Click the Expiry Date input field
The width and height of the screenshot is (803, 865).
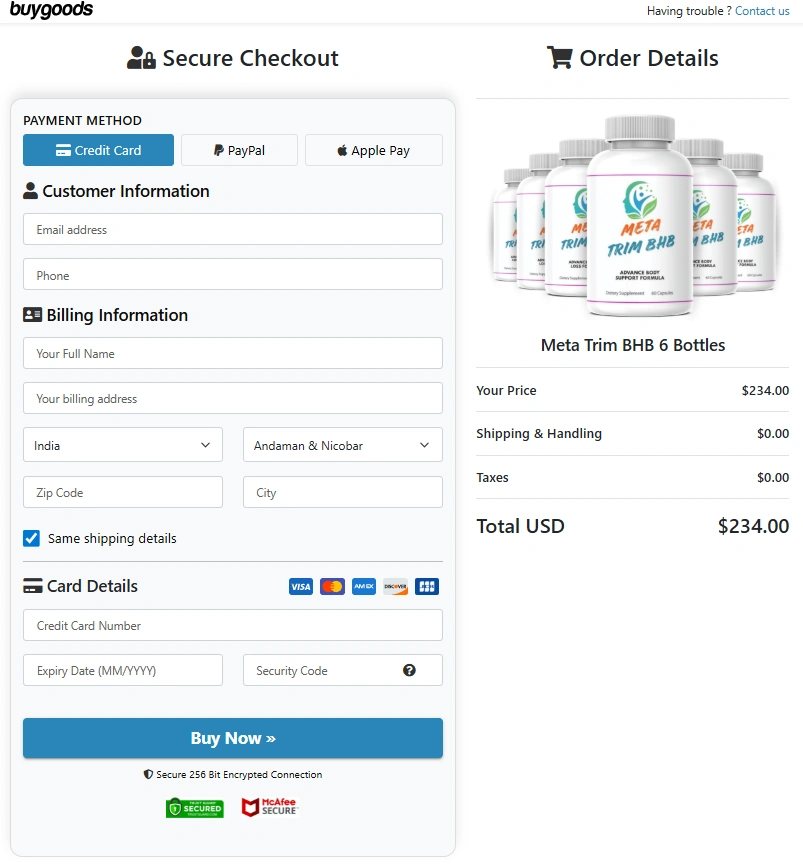tap(123, 671)
